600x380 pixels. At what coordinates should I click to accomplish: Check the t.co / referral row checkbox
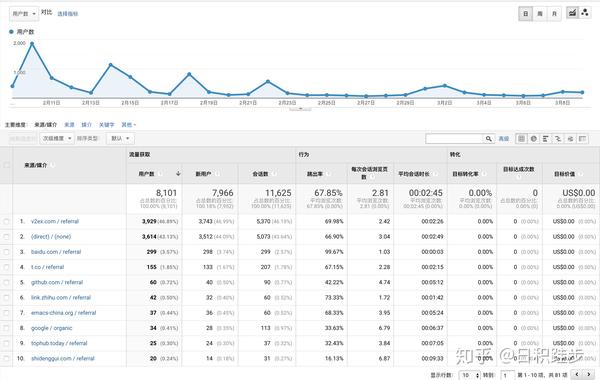(6, 267)
